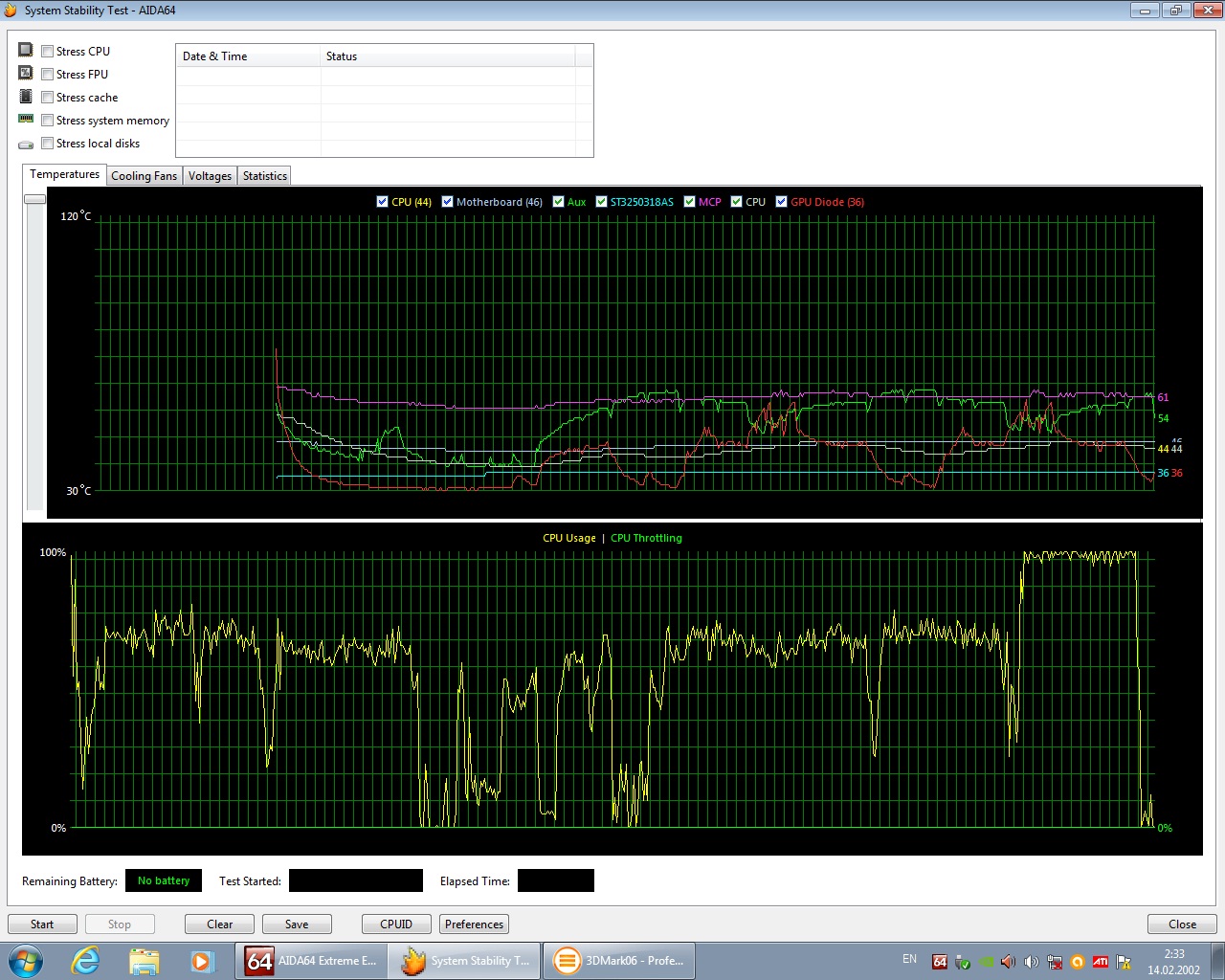Image resolution: width=1225 pixels, height=980 pixels.
Task: Click the flame icon in the window title bar
Action: click(x=11, y=11)
